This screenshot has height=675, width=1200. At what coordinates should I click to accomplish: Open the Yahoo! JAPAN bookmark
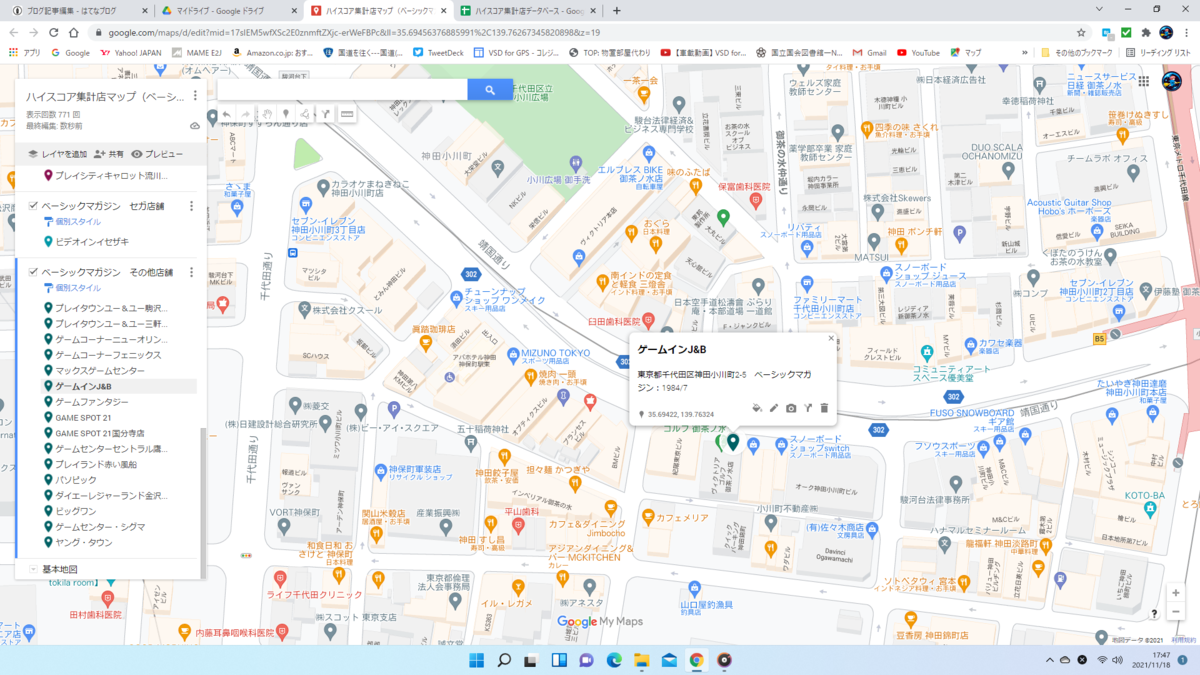[133, 53]
